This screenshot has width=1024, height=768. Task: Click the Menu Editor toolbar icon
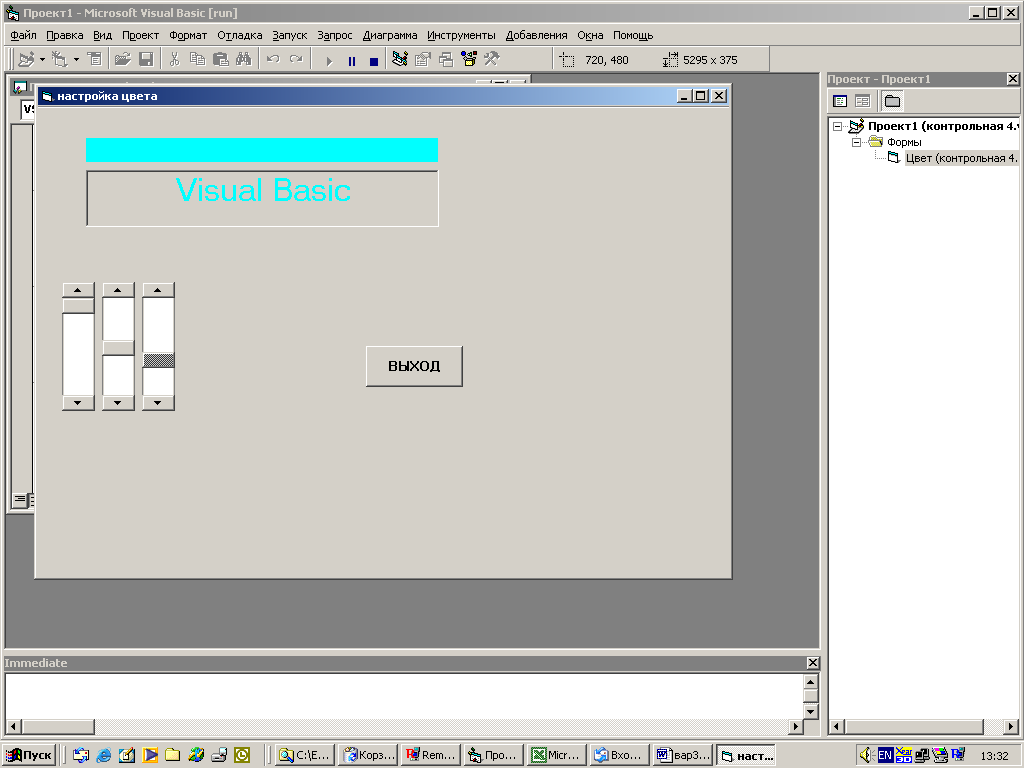pos(95,59)
